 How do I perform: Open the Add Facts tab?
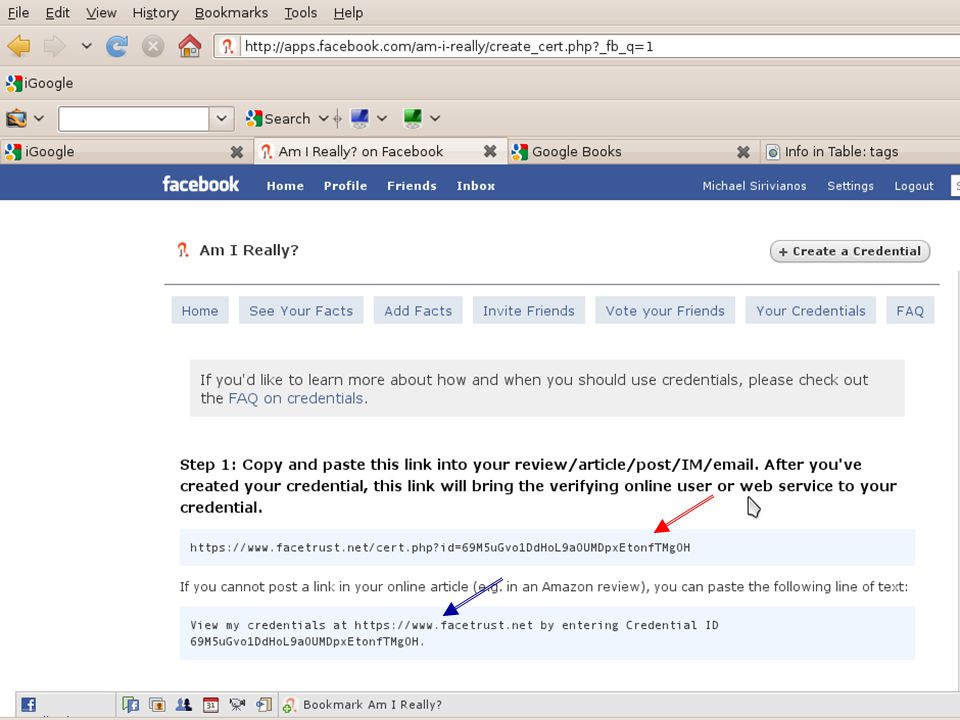pos(418,311)
